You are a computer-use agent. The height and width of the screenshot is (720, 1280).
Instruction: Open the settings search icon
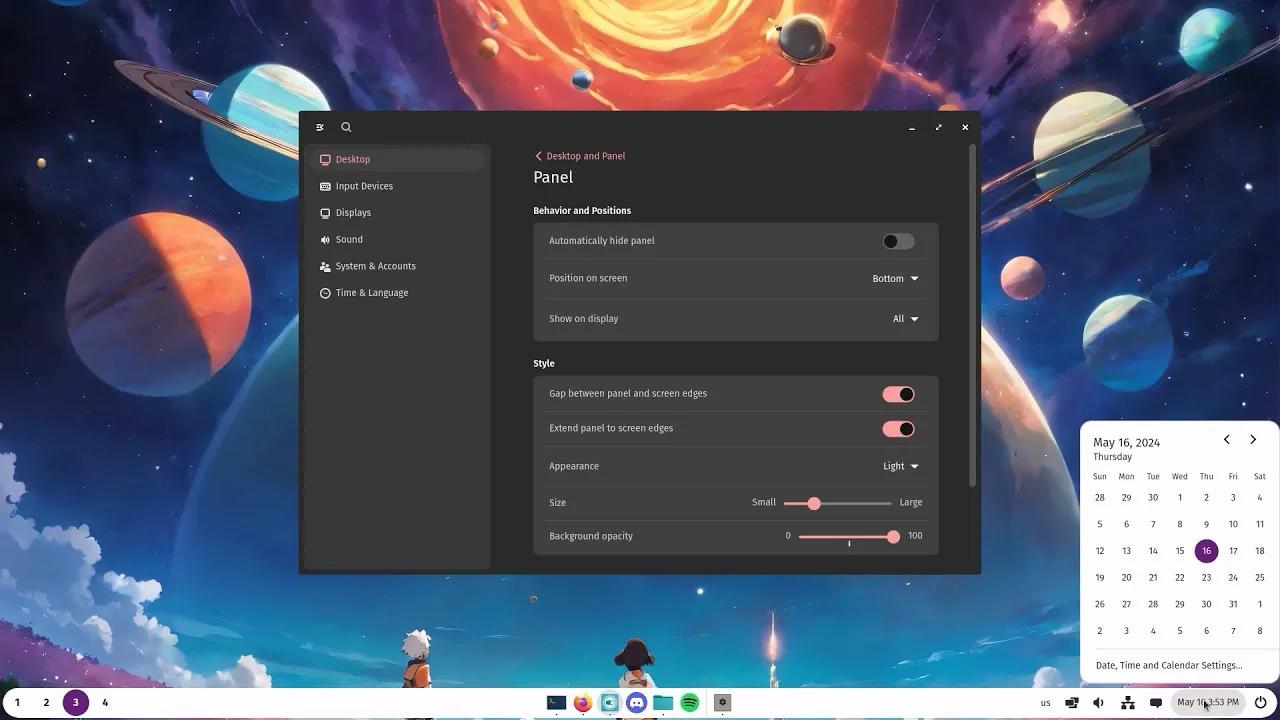click(x=346, y=127)
